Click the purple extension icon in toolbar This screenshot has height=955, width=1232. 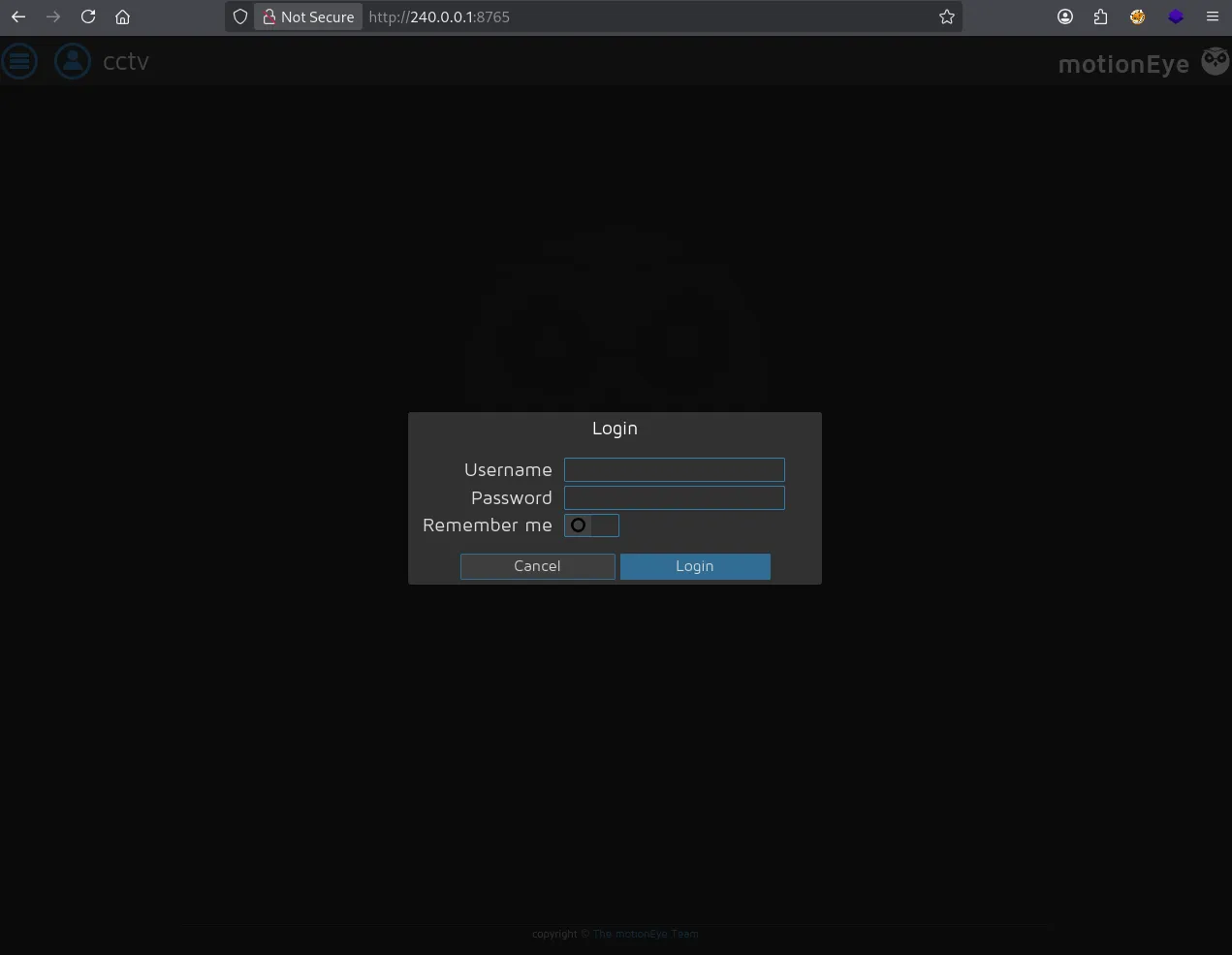[x=1176, y=16]
